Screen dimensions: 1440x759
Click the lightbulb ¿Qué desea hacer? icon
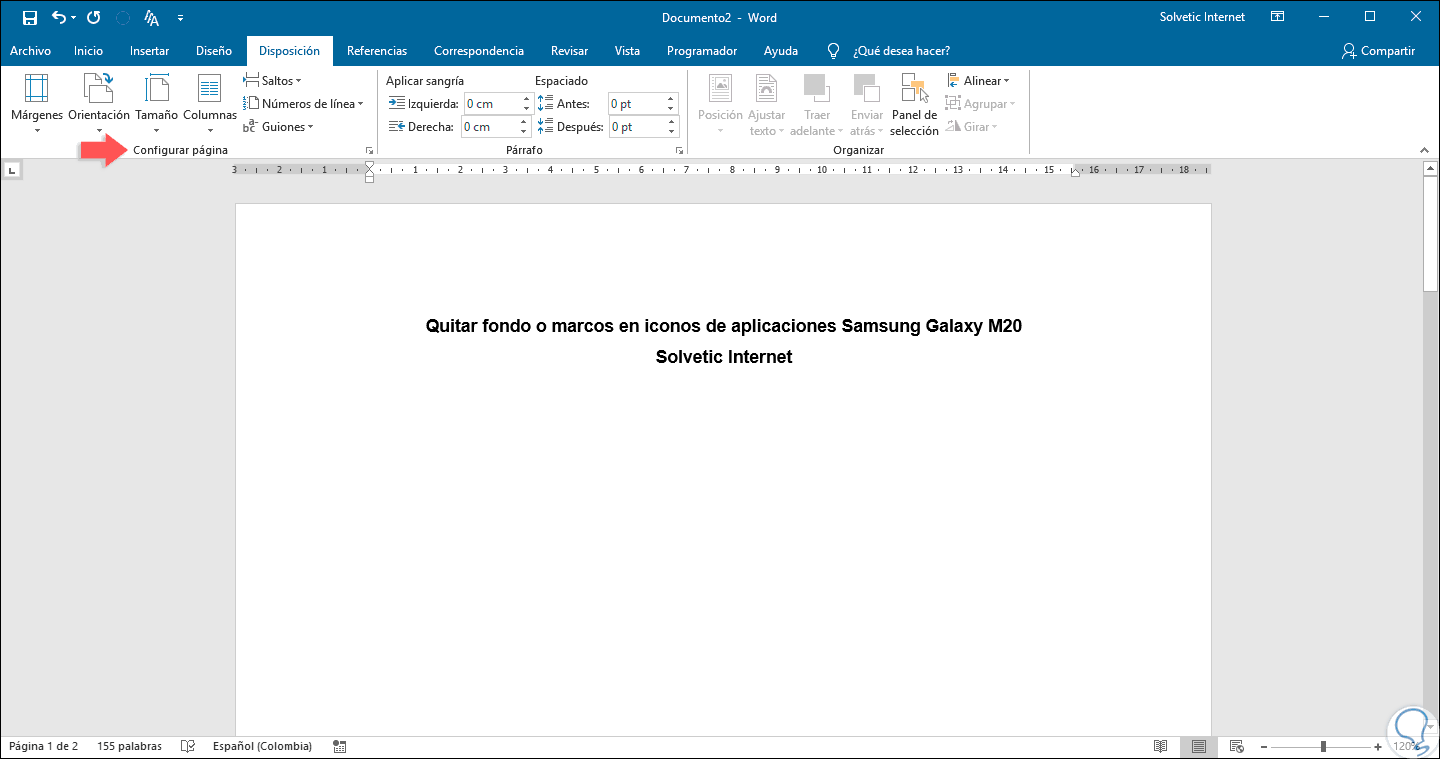pyautogui.click(x=833, y=51)
